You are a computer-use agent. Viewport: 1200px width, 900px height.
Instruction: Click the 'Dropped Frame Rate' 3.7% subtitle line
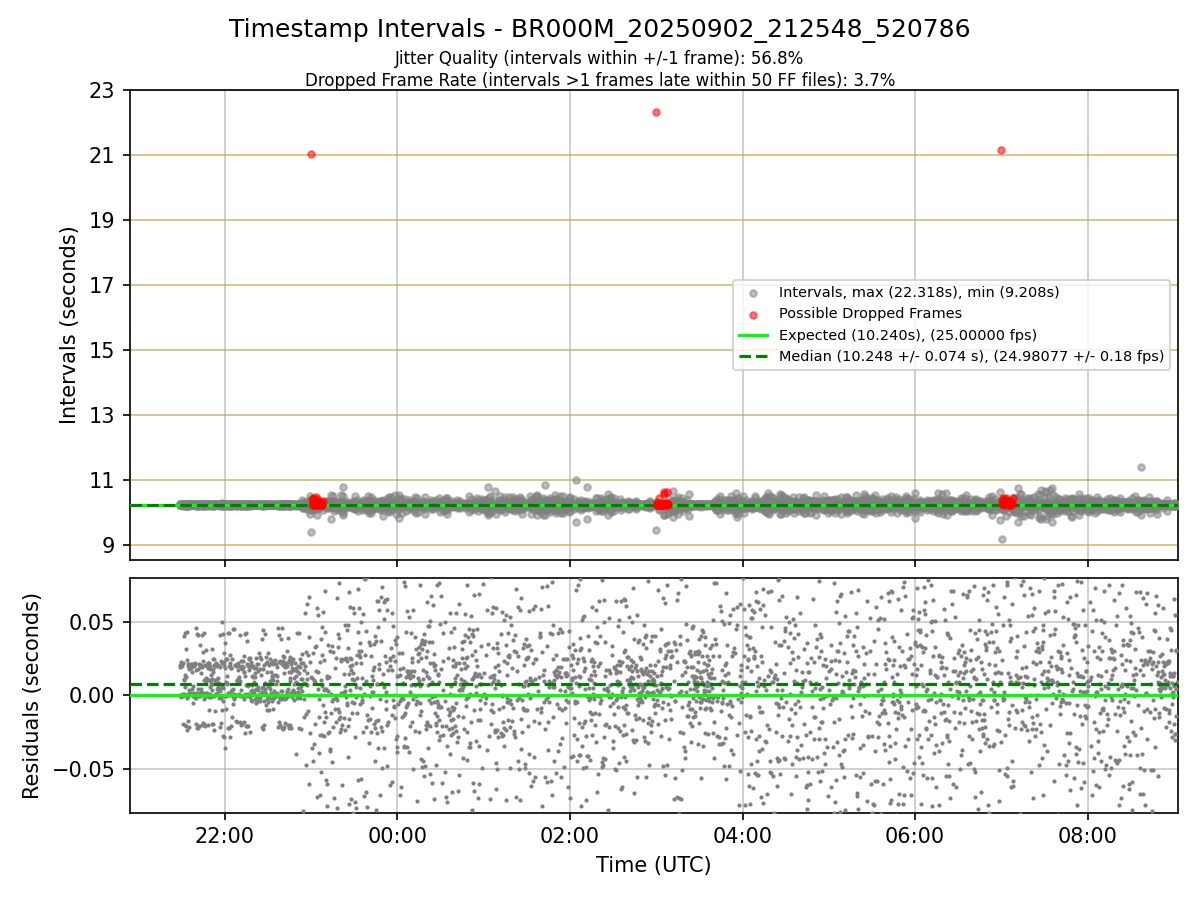coord(599,80)
